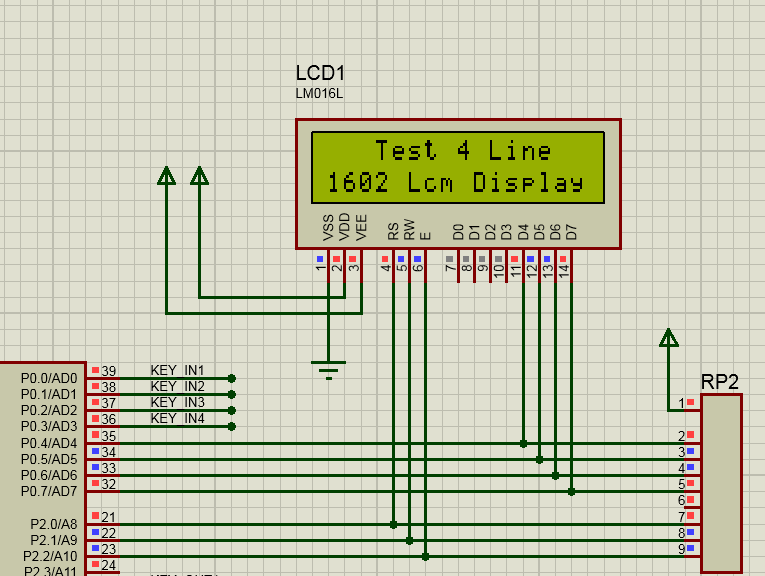Click the junction dot where D5 meets P0.5 wire

pos(540,460)
